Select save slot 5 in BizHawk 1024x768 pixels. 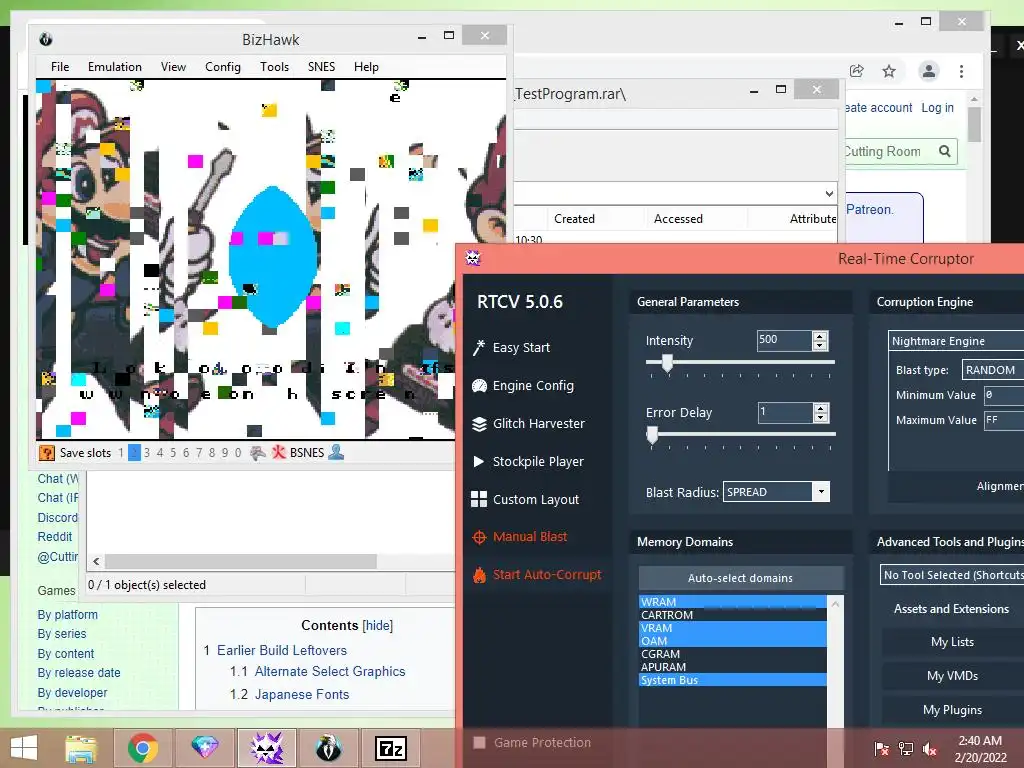tap(173, 453)
